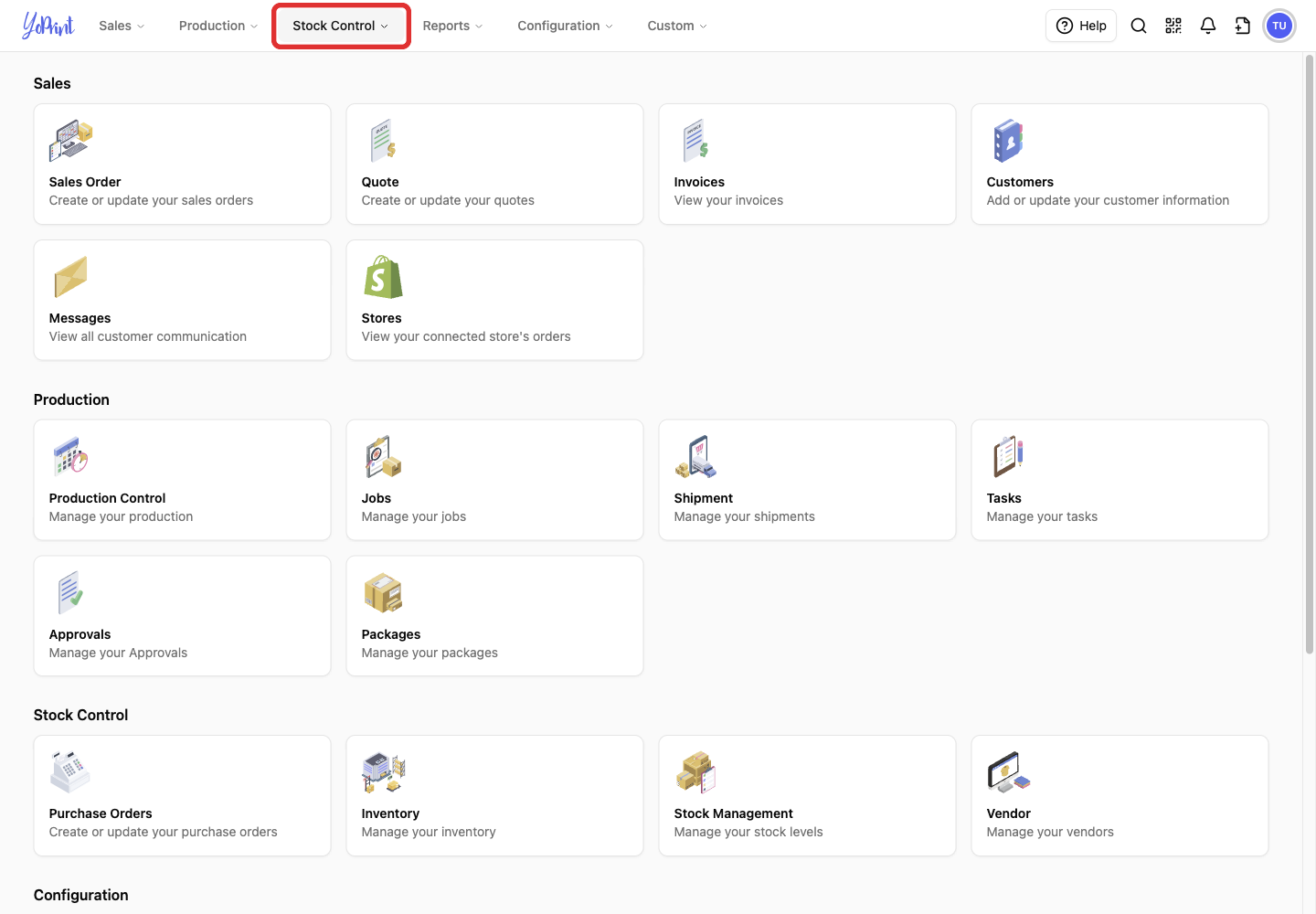Screen dimensions: 1316x914
Task: Click the Production Control calendar icon
Action: [71, 457]
